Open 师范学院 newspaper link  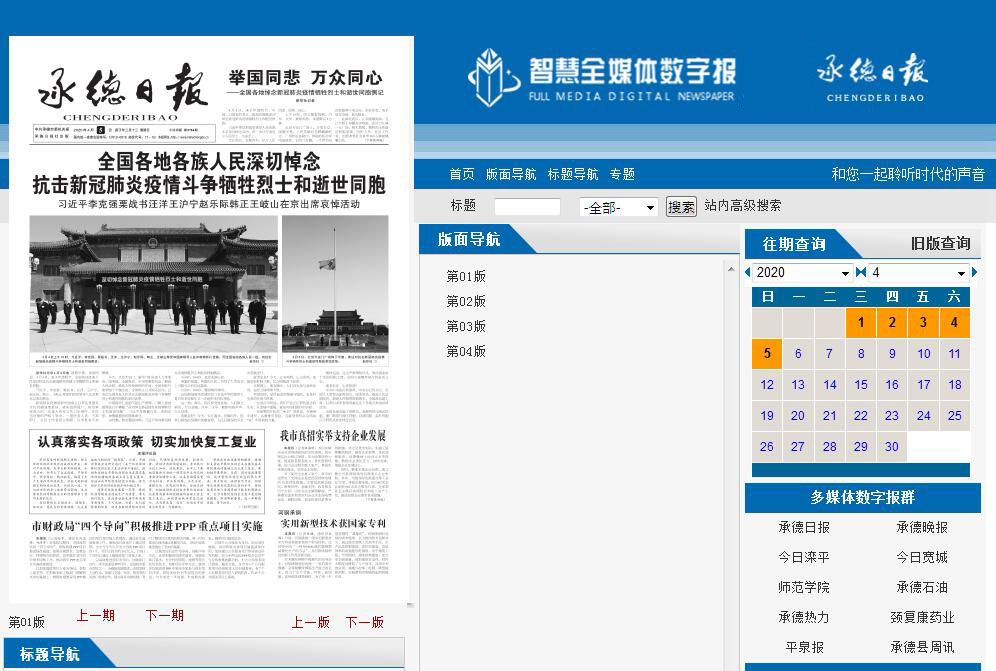(804, 587)
